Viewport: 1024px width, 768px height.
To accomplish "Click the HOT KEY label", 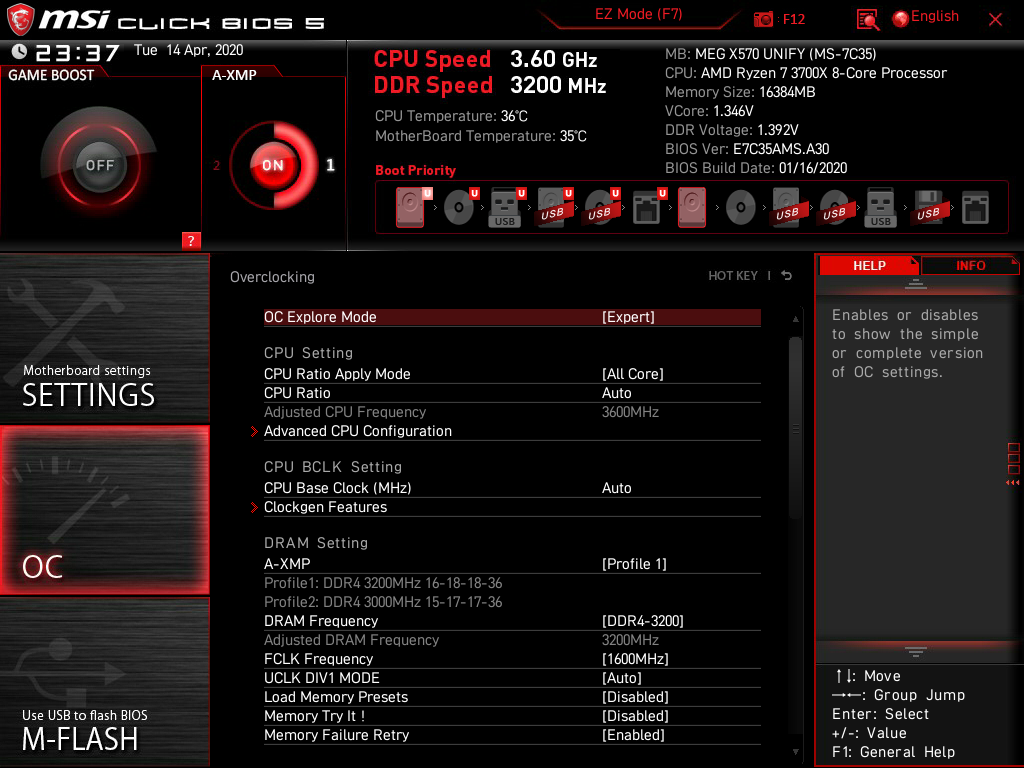I will coord(733,276).
